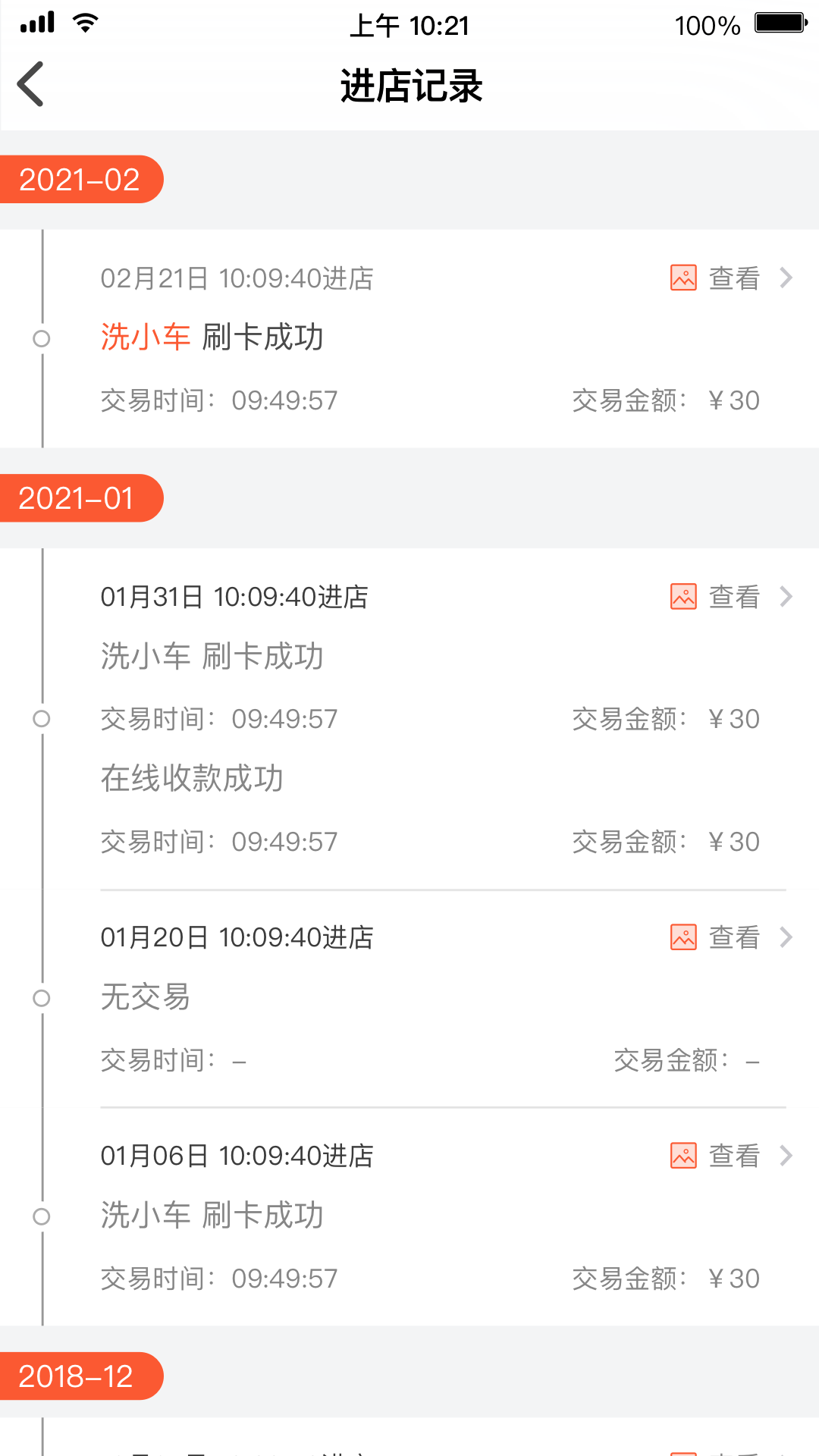
Task: Open 01月06日 record via chevron arrow
Action: pos(786,1156)
